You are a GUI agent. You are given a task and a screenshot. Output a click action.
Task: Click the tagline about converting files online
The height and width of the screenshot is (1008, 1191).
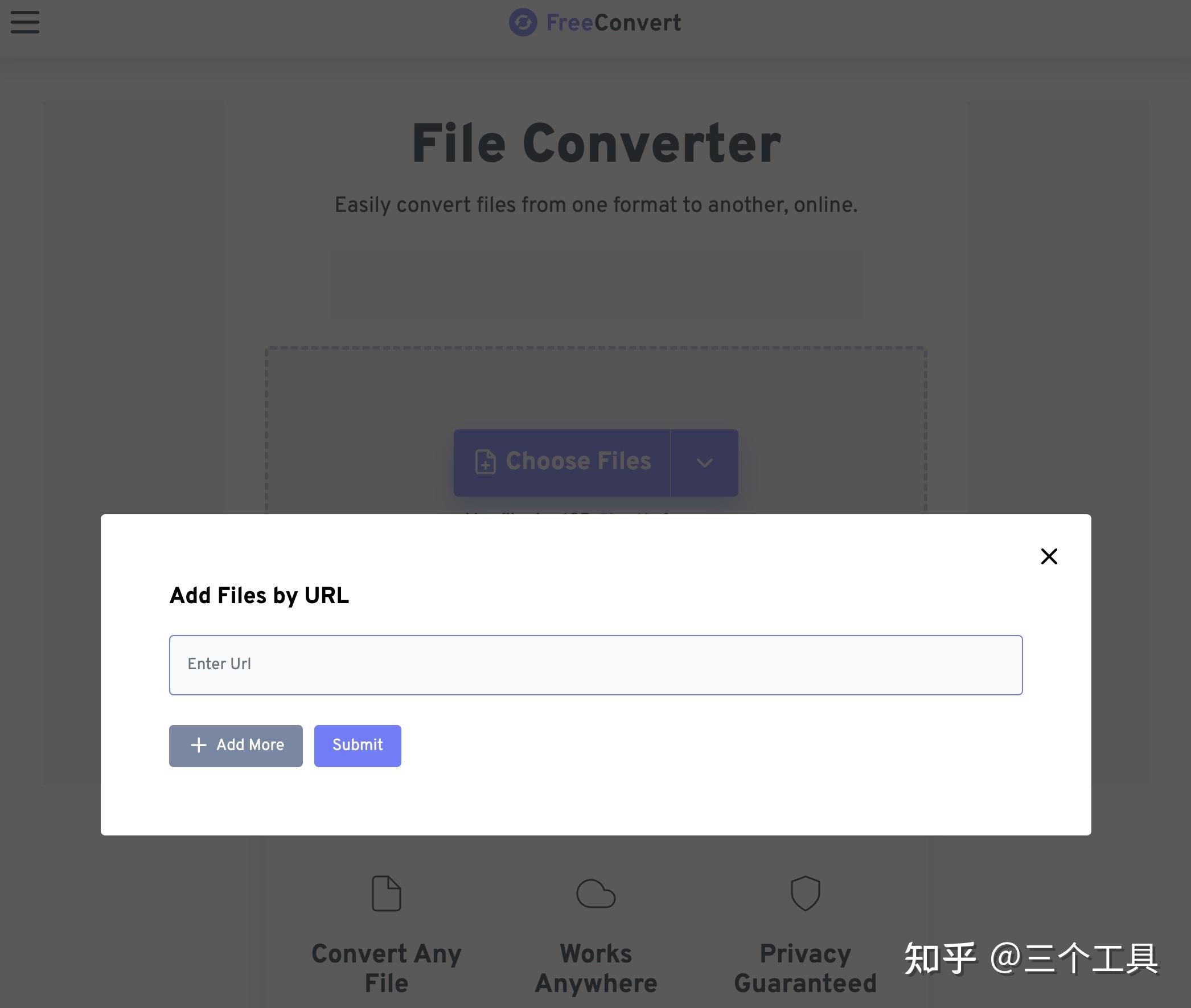pyautogui.click(x=595, y=205)
